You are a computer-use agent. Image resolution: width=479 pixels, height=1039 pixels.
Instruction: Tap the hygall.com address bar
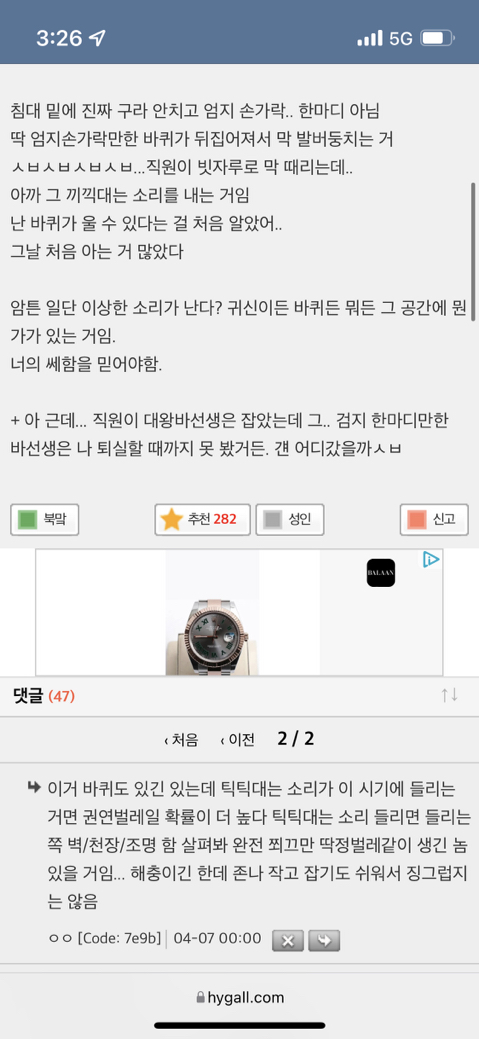(239, 997)
